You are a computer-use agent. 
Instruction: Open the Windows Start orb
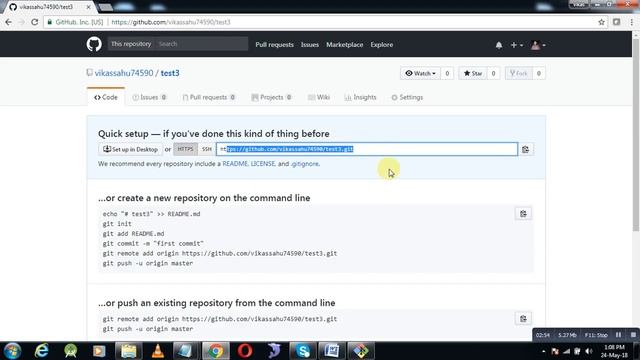pos(12,351)
